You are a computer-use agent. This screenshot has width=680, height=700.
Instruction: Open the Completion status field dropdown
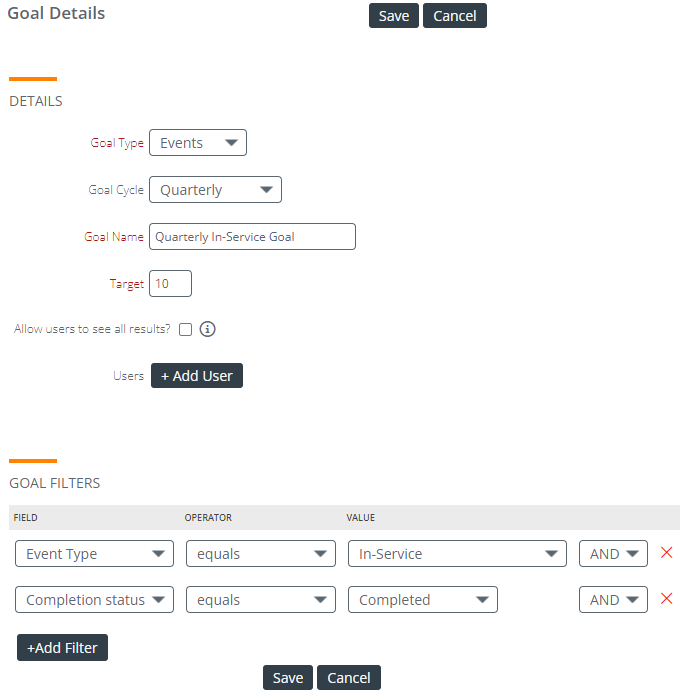[x=94, y=600]
